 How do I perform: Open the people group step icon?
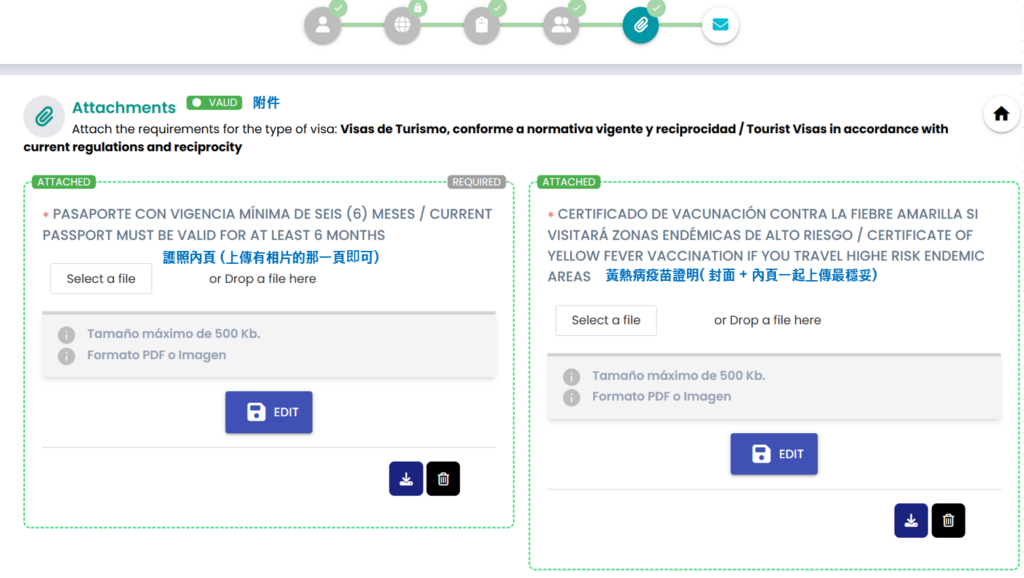pos(561,26)
